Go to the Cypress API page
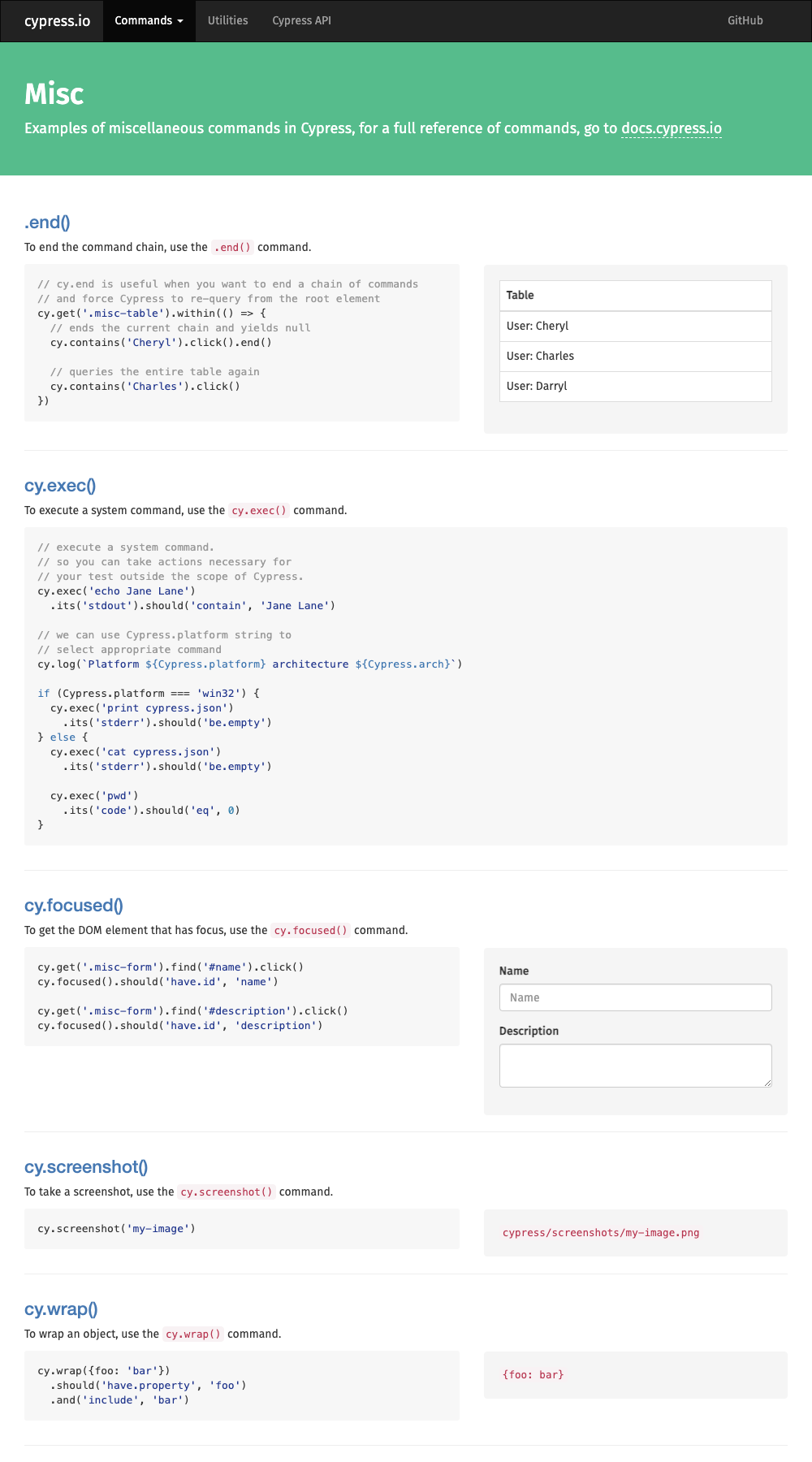The height and width of the screenshot is (1462, 812). (x=301, y=20)
